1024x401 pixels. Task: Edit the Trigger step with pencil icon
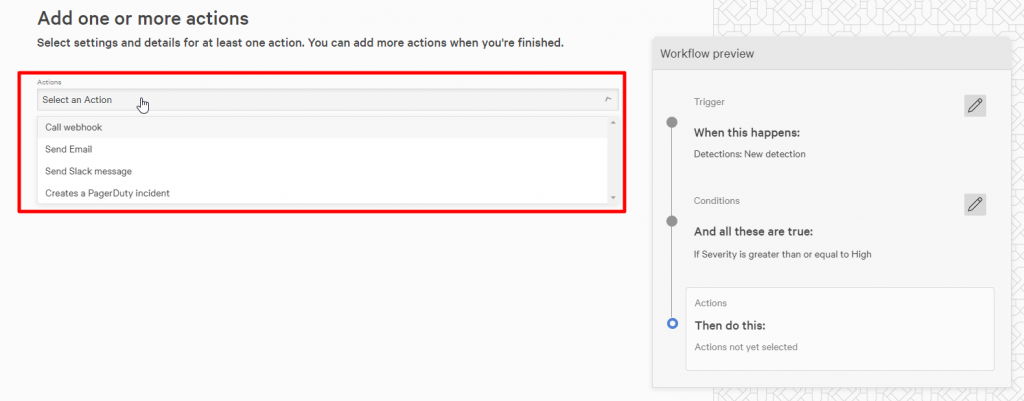pos(974,106)
